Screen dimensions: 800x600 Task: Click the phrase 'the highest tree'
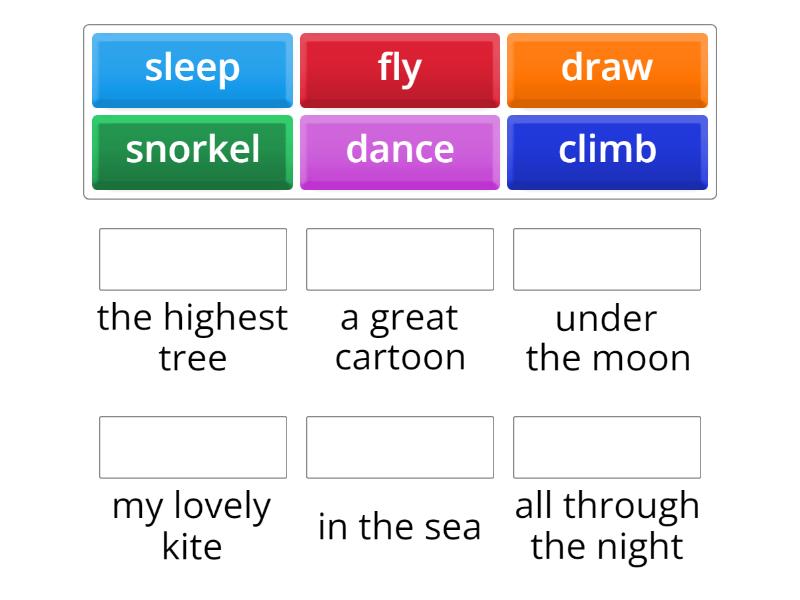pyautogui.click(x=193, y=337)
